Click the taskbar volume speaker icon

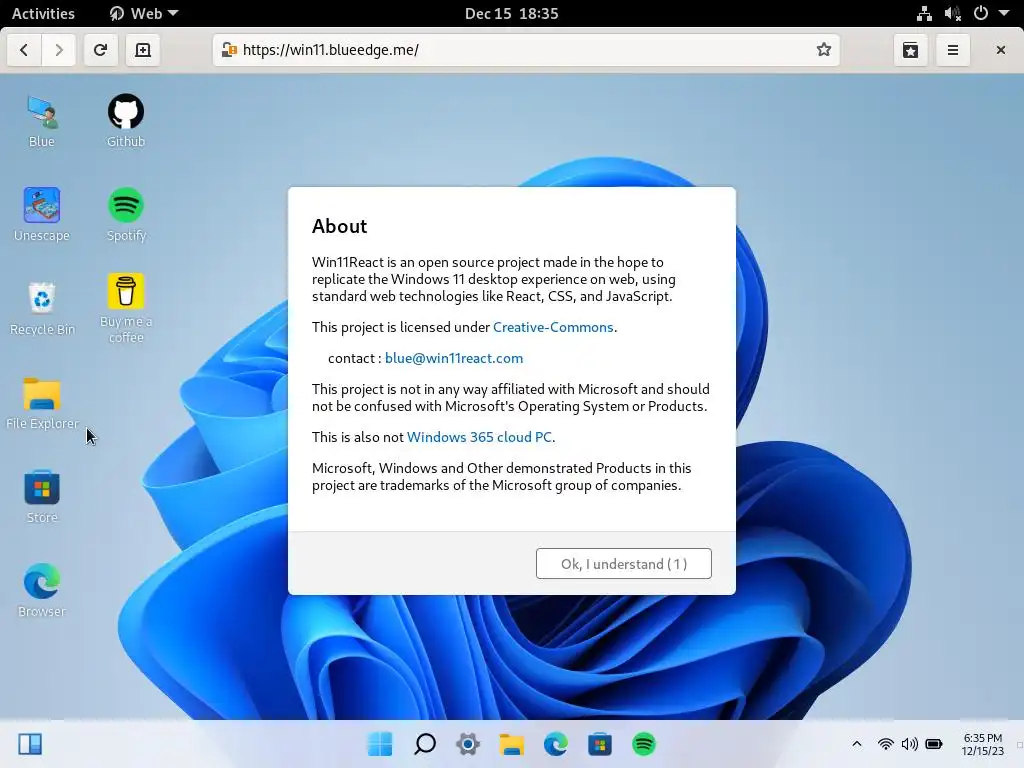(909, 744)
